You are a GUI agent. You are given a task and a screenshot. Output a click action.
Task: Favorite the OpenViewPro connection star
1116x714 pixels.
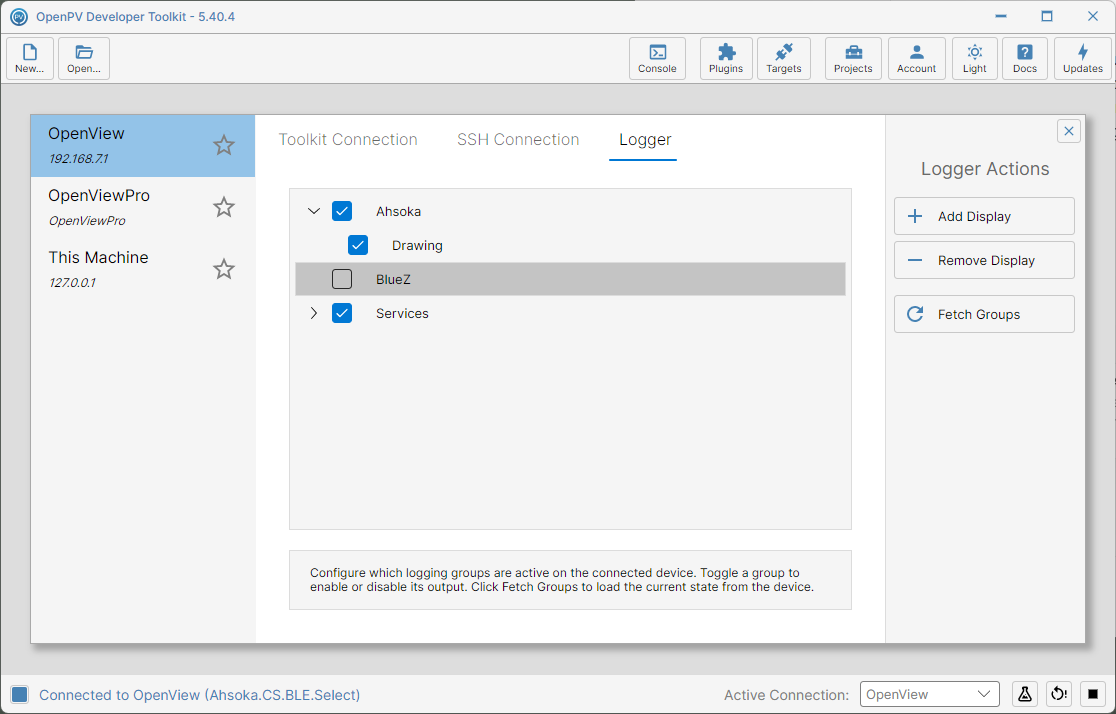point(224,207)
